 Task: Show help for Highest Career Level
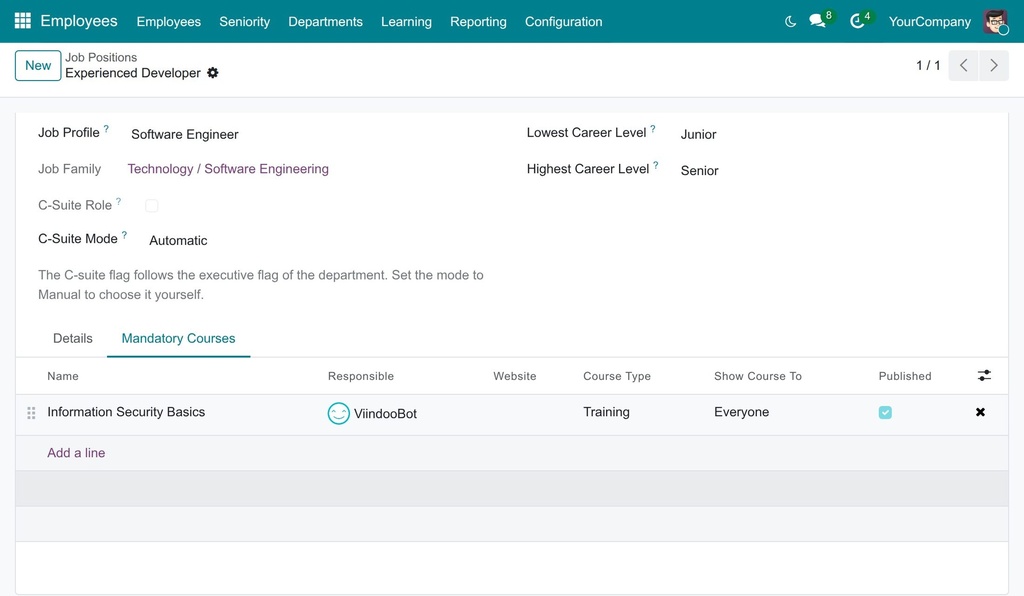point(656,165)
